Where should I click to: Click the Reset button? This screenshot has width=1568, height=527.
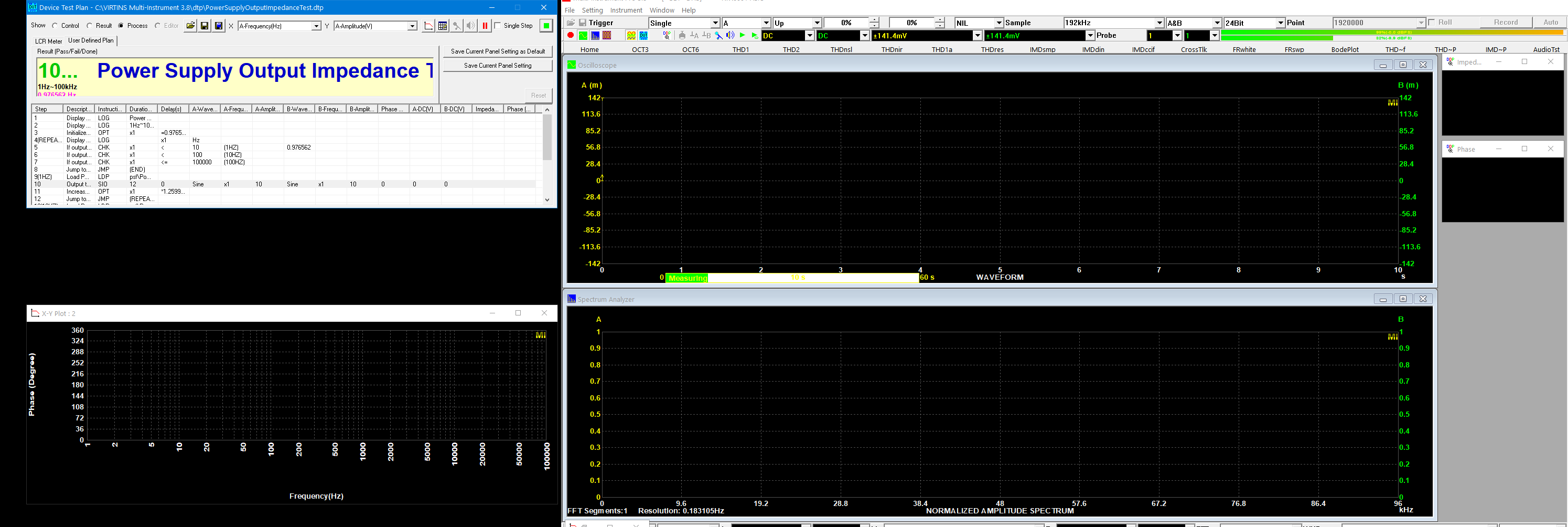(539, 95)
